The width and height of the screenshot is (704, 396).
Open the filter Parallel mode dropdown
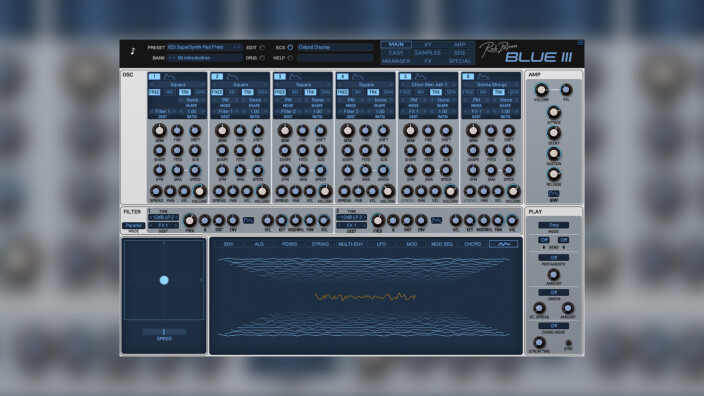(133, 225)
